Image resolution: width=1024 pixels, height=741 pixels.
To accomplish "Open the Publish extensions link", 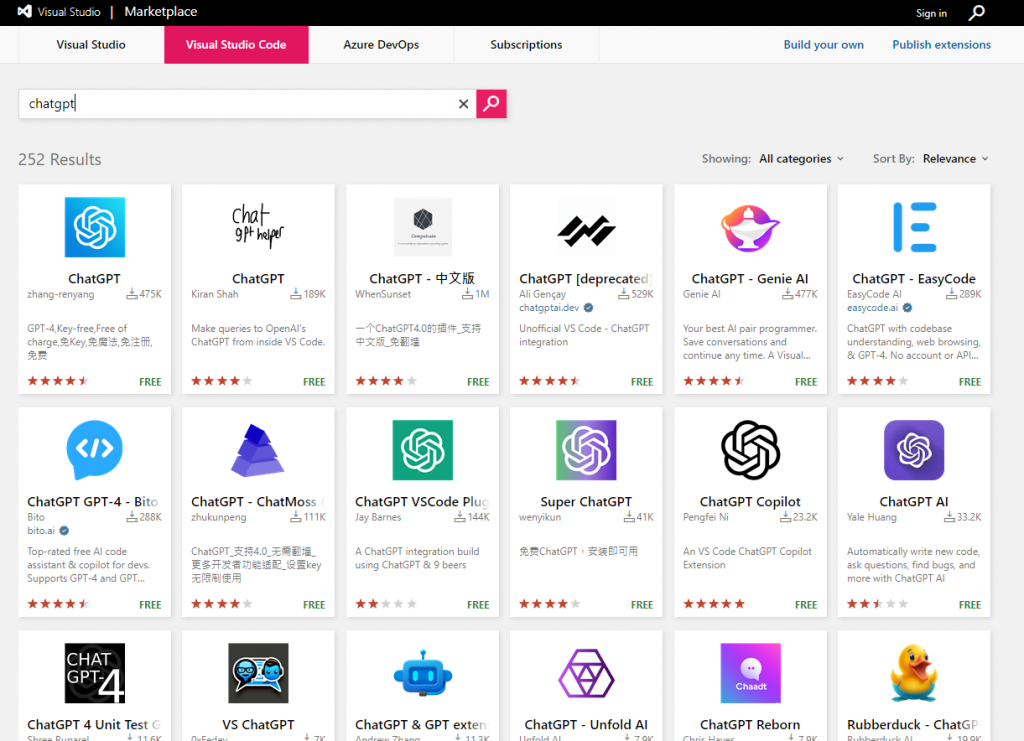I will click(941, 44).
